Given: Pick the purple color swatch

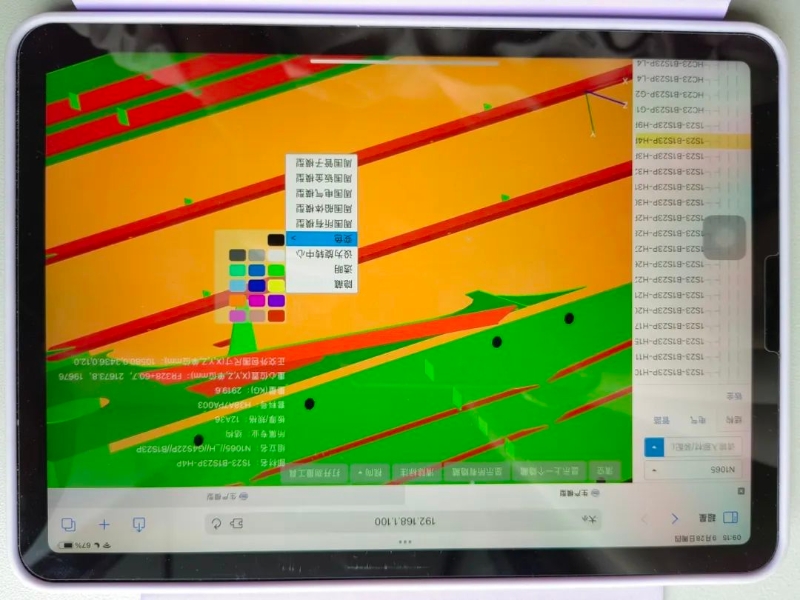Looking at the screenshot, I should pos(276,301).
